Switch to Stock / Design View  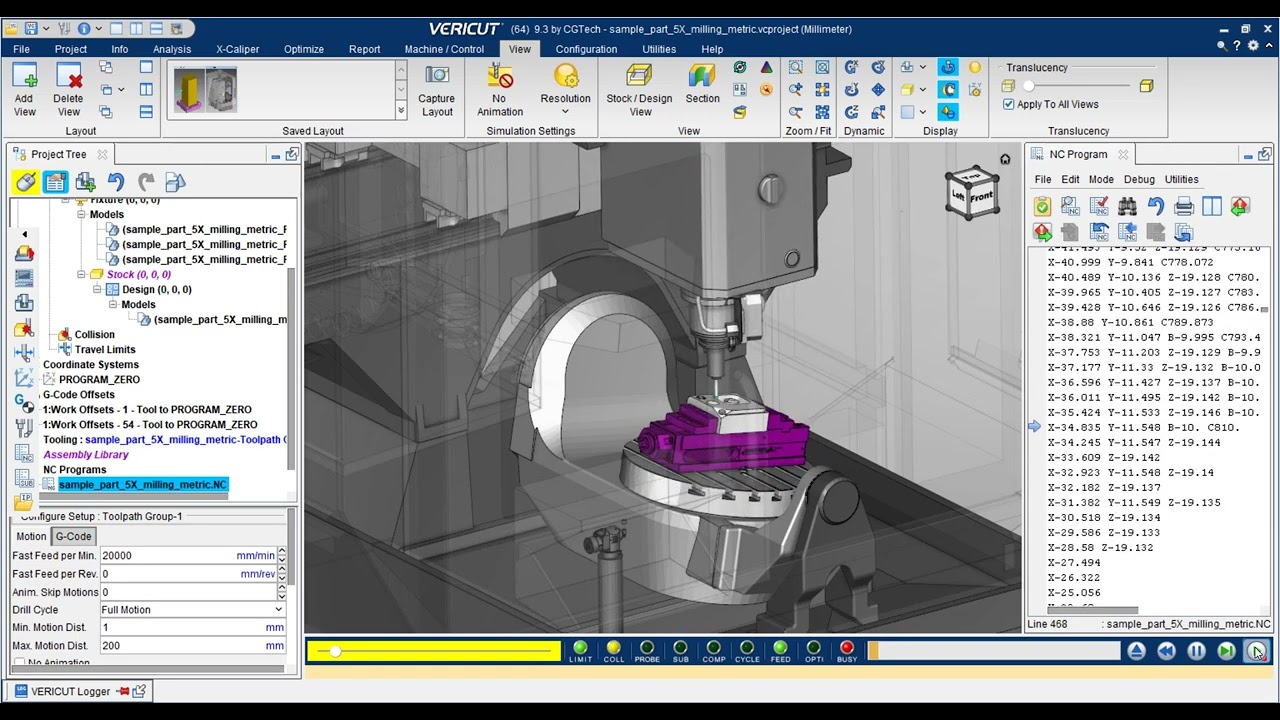point(640,90)
